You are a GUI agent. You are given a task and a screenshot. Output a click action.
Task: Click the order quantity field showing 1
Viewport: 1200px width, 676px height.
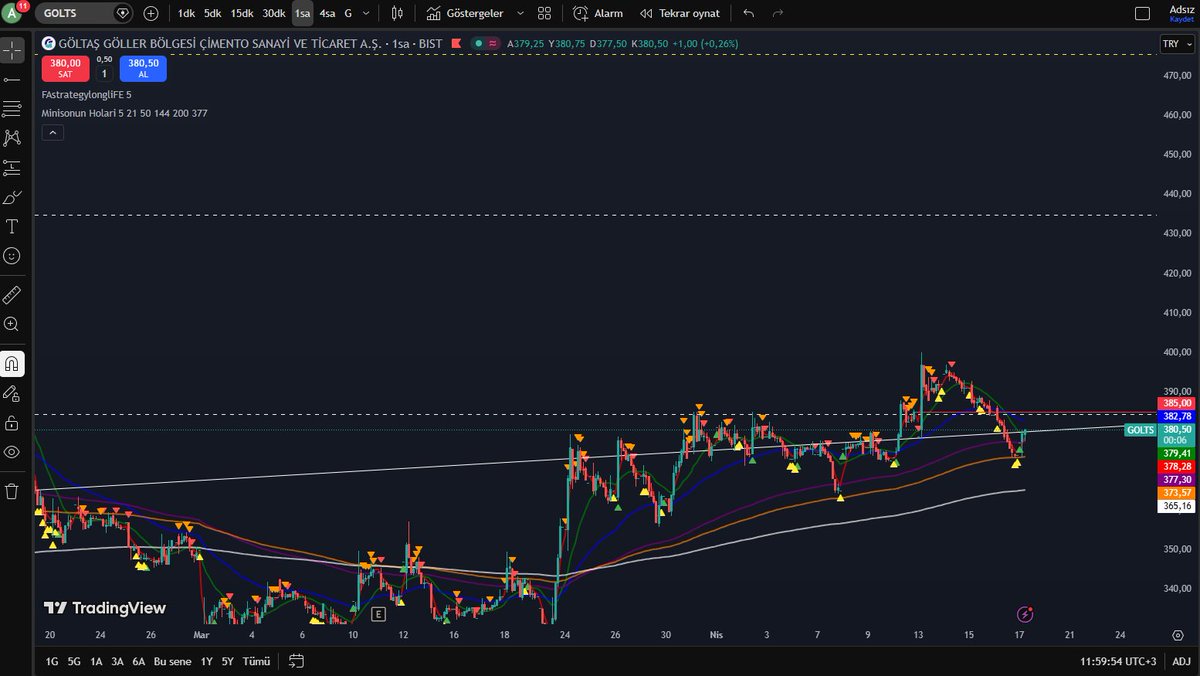[x=104, y=74]
